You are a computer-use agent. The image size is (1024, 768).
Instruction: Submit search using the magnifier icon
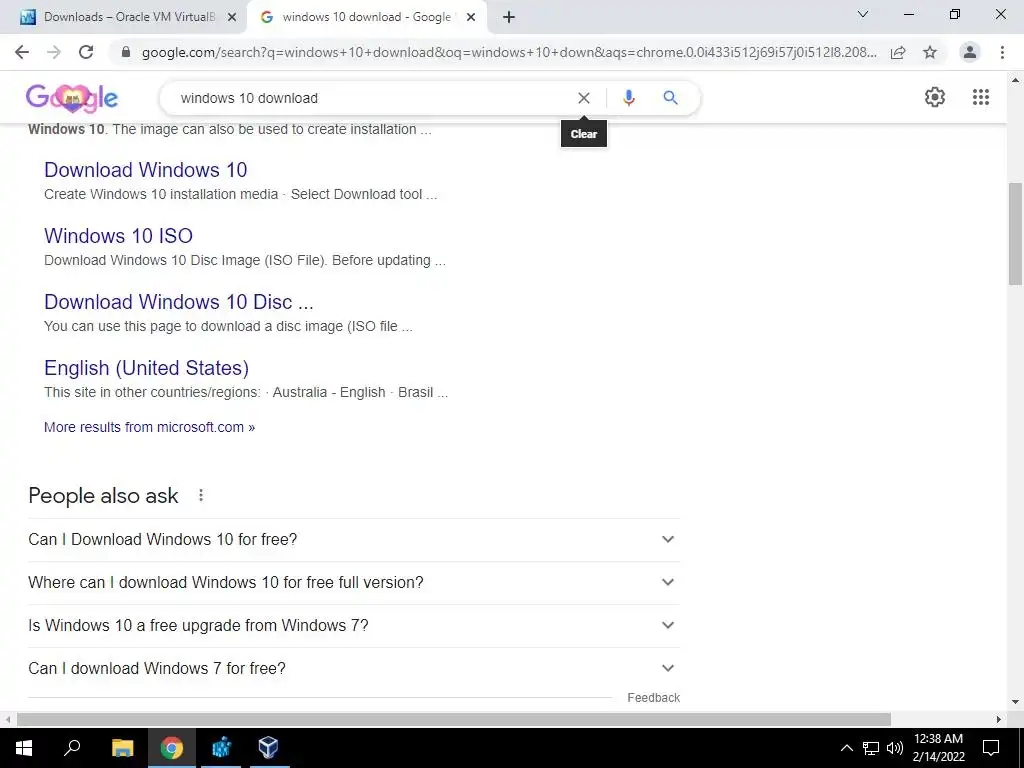click(670, 98)
